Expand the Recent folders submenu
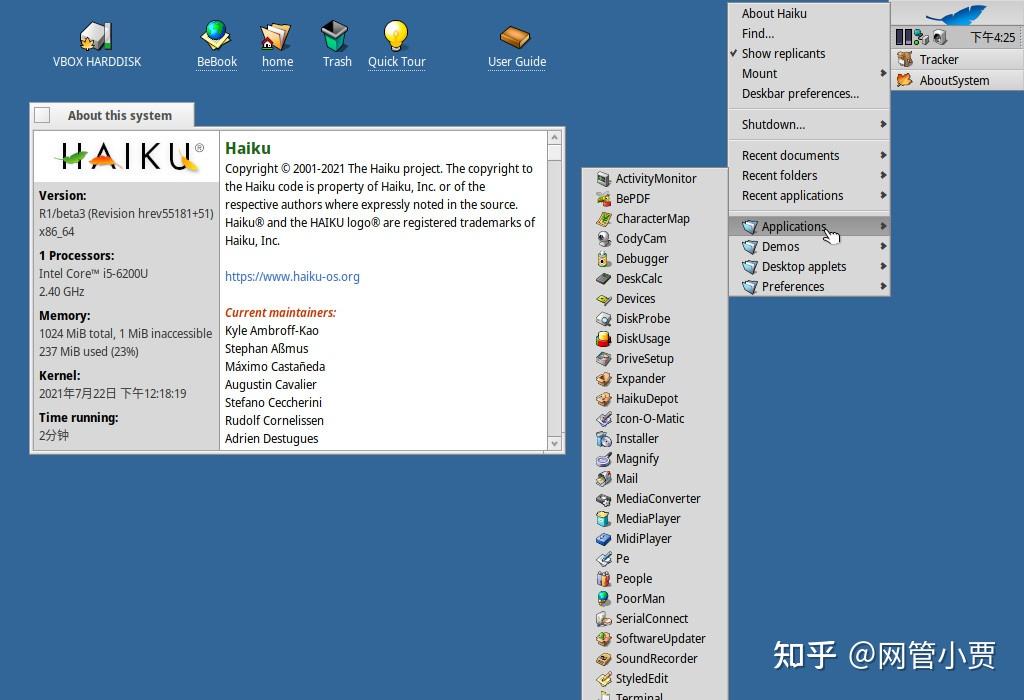 click(809, 176)
